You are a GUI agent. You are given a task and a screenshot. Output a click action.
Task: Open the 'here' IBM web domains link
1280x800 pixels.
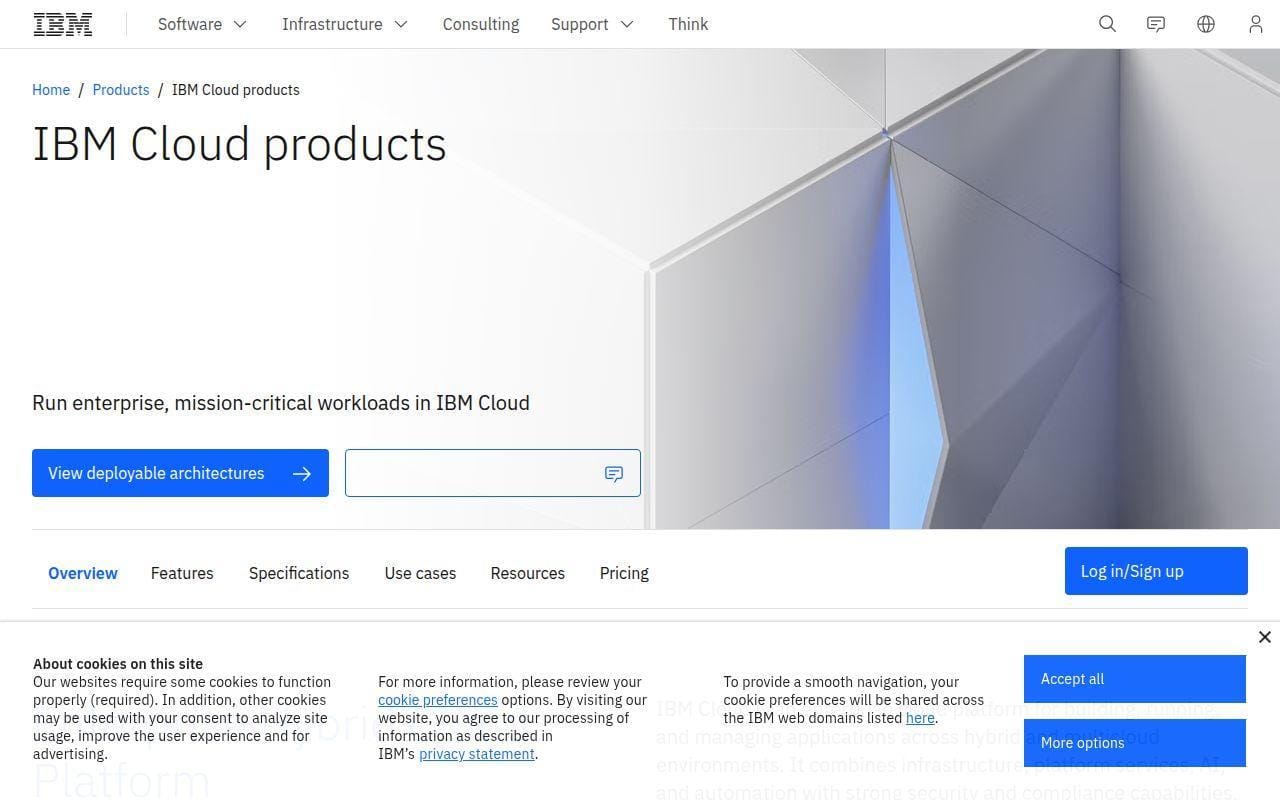pyautogui.click(x=920, y=718)
